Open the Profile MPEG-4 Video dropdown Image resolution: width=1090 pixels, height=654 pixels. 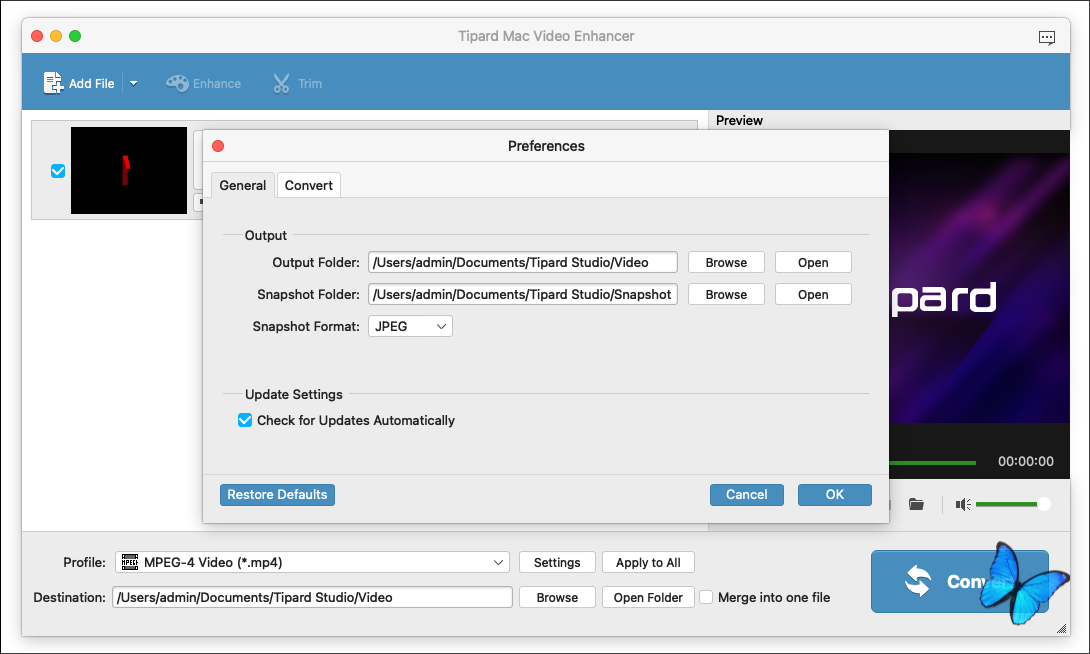click(312, 562)
